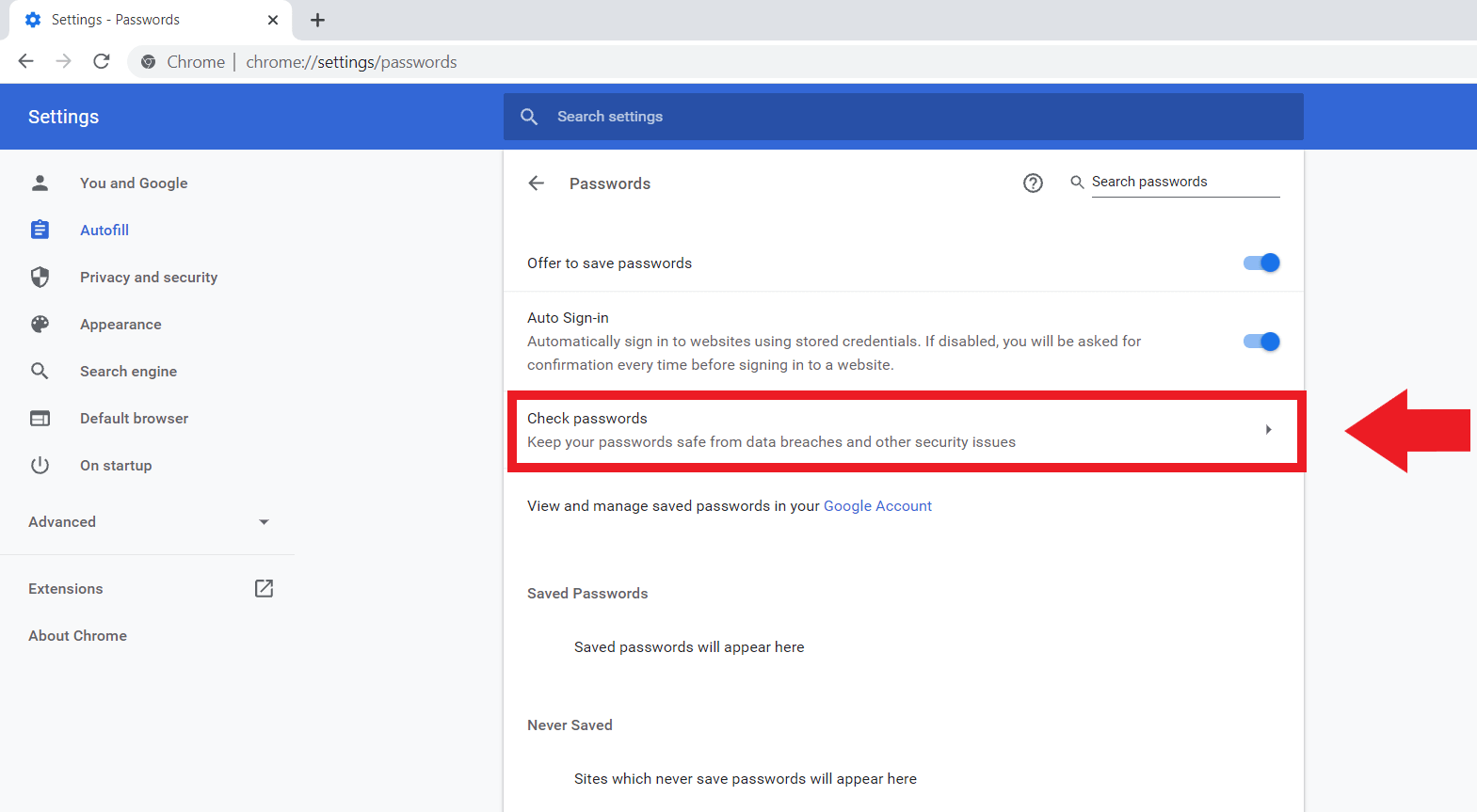Click the Autofill clipboard icon
This screenshot has width=1477, height=812.
tap(40, 230)
